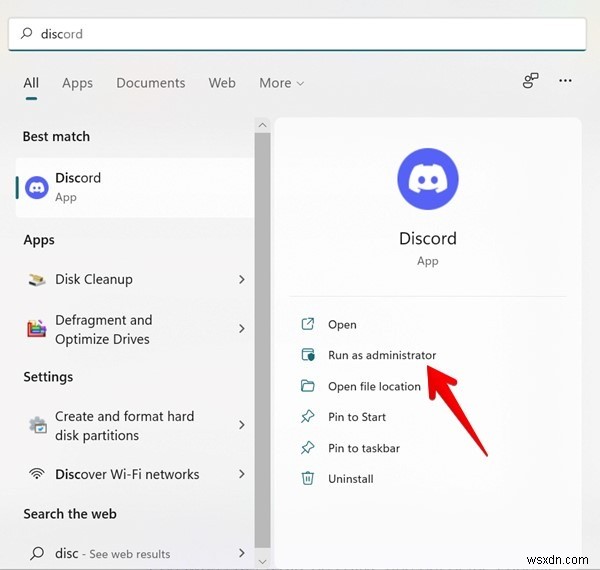Click the large Discord logo in preview pane

(428, 179)
